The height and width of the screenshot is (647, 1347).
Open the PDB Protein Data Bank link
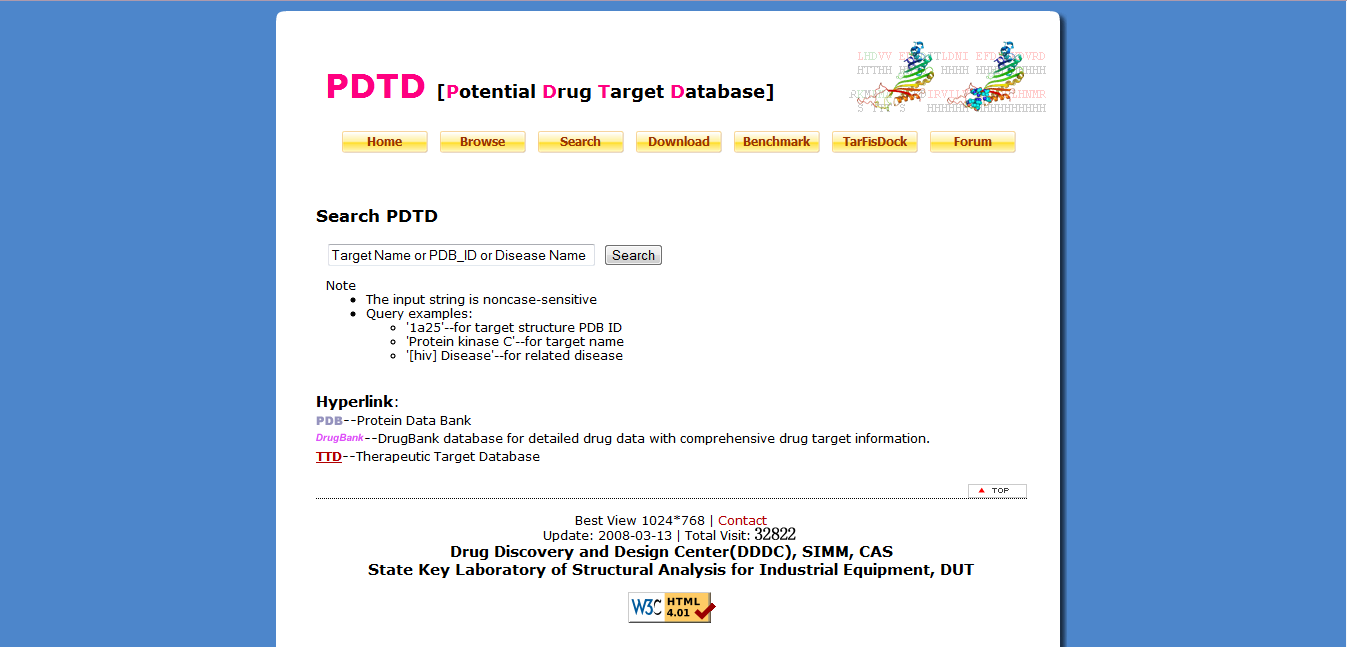pos(327,420)
